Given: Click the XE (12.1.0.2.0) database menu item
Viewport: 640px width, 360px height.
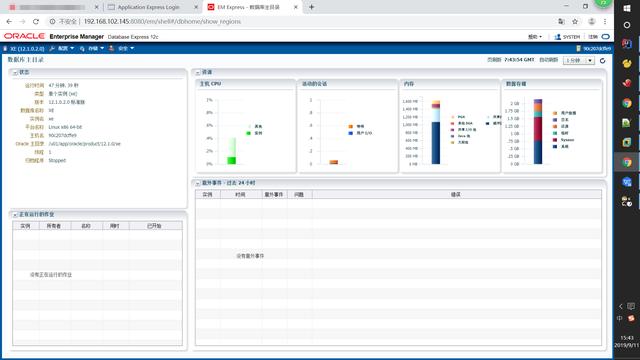Looking at the screenshot, I should click(27, 49).
